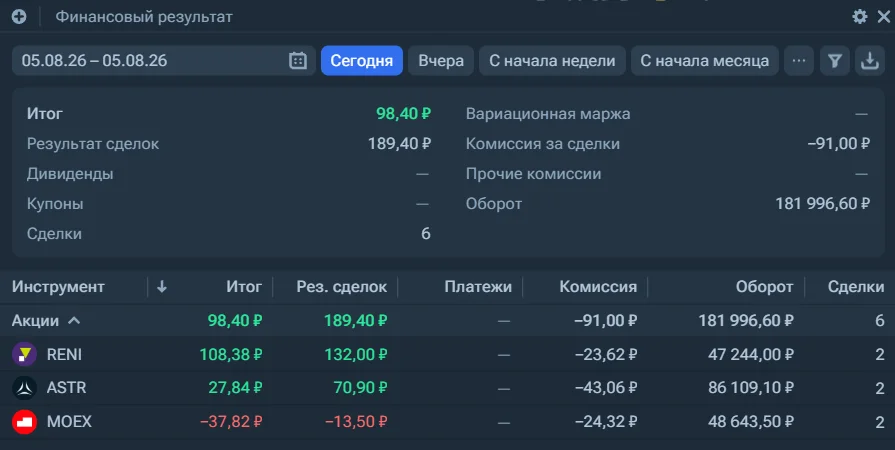Click MOEX turnover 48 643,50 ₽

[x=751, y=422]
